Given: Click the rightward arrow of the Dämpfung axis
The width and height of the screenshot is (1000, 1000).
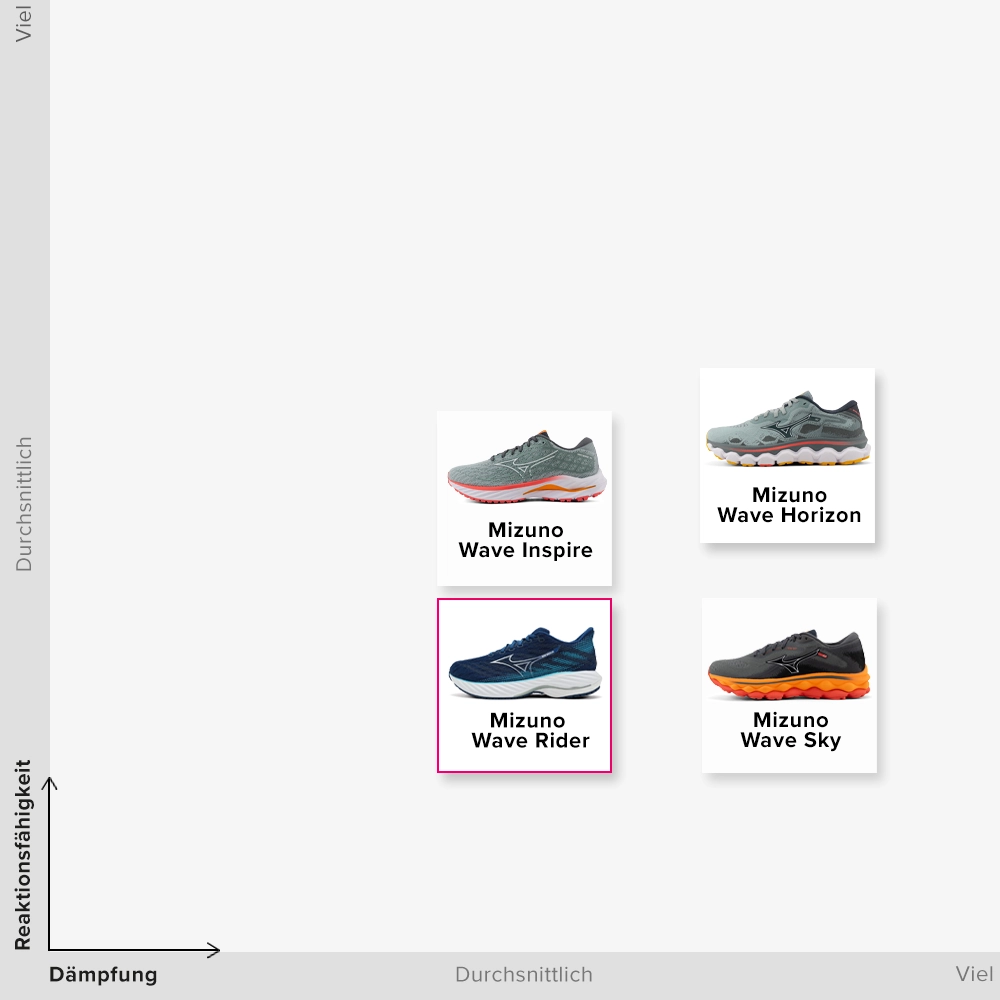Looking at the screenshot, I should click(212, 949).
